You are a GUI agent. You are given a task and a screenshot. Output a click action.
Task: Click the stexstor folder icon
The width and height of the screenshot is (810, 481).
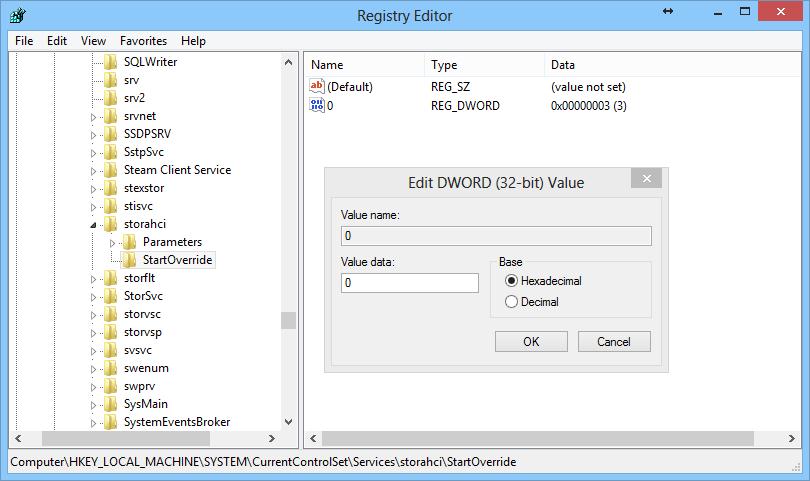coord(111,188)
